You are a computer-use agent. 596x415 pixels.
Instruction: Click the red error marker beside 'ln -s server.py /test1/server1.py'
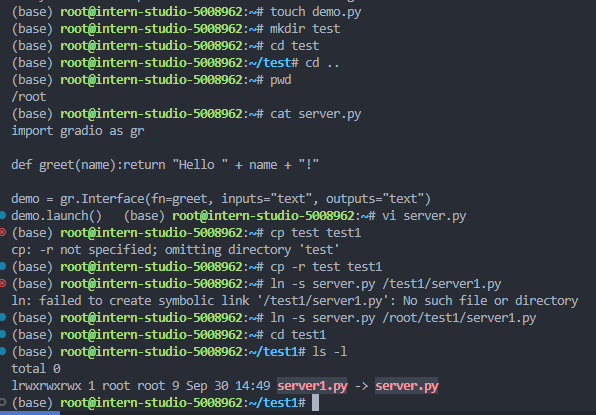[2, 283]
